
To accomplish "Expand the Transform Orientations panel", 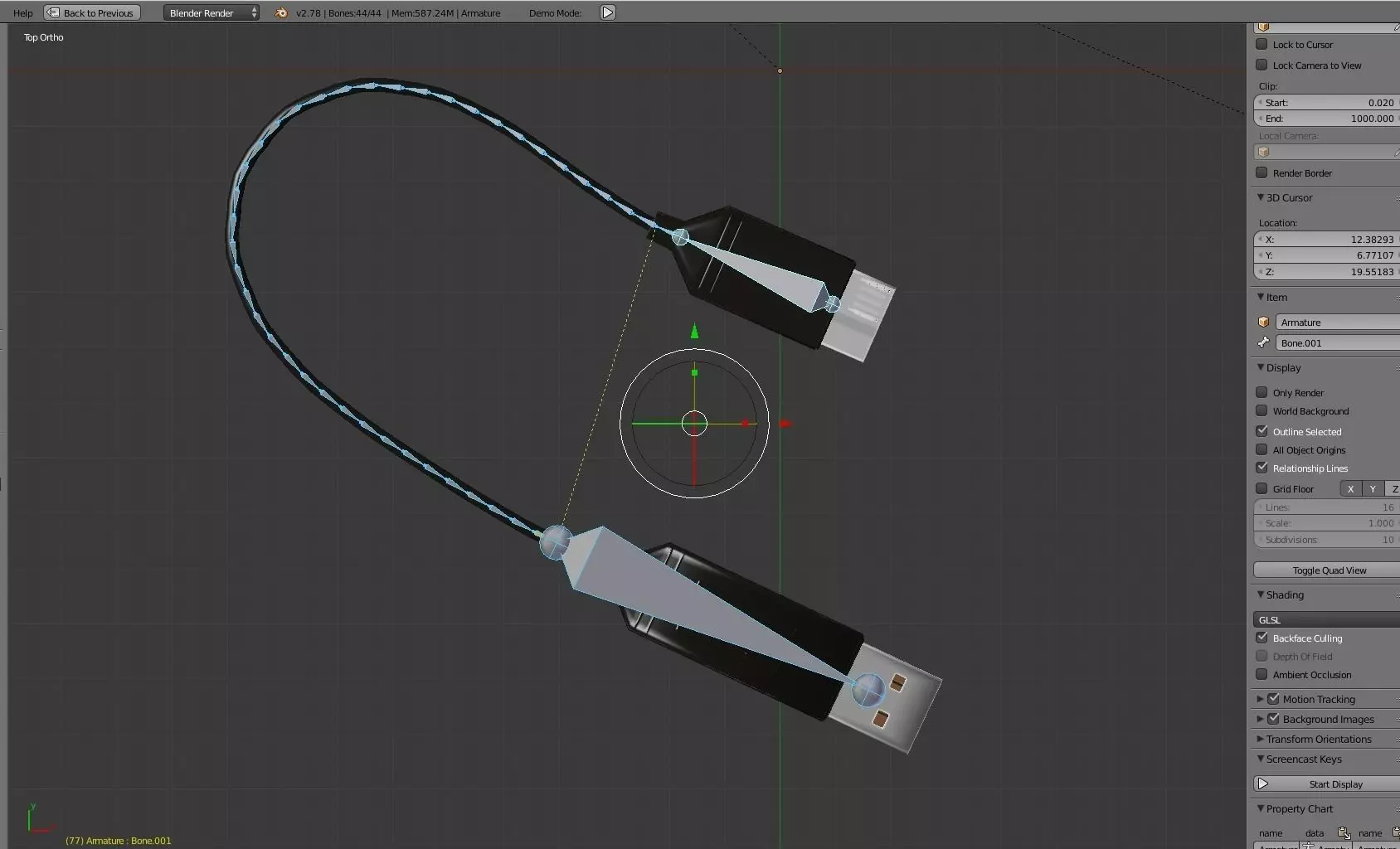I will pos(1260,739).
